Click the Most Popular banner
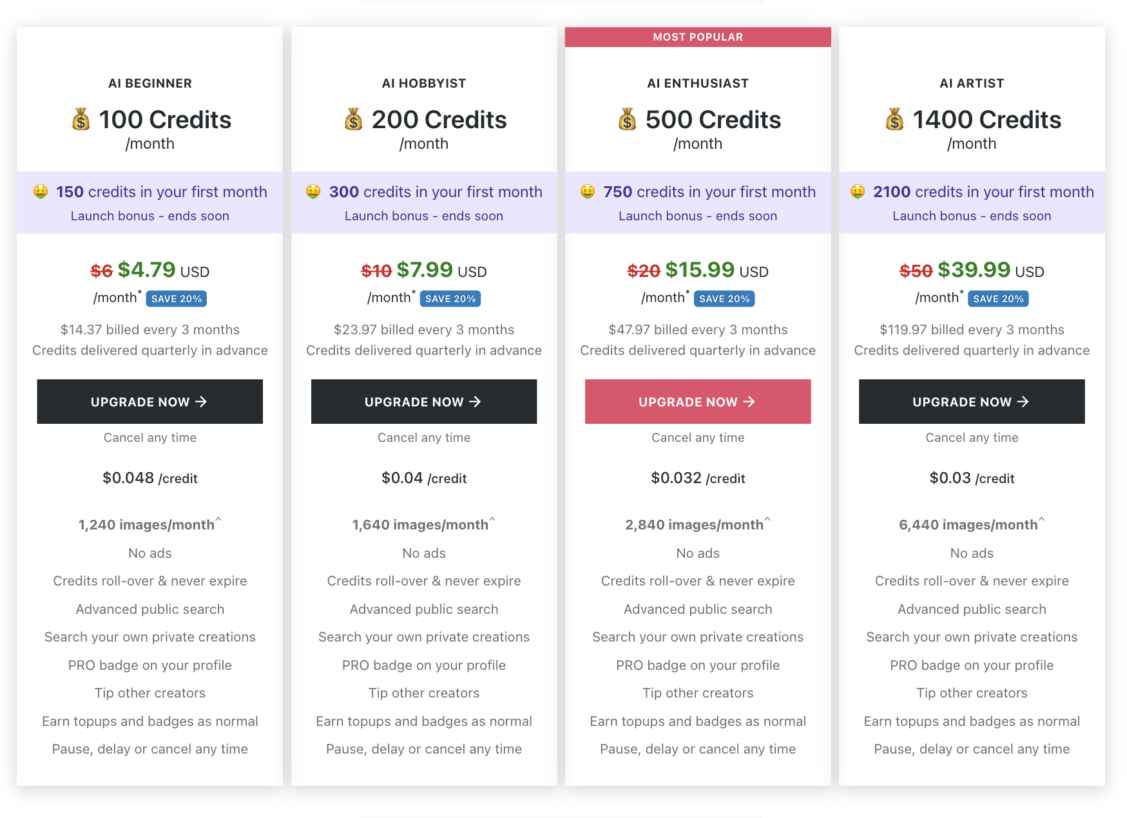This screenshot has height=818, width=1127. [x=697, y=37]
